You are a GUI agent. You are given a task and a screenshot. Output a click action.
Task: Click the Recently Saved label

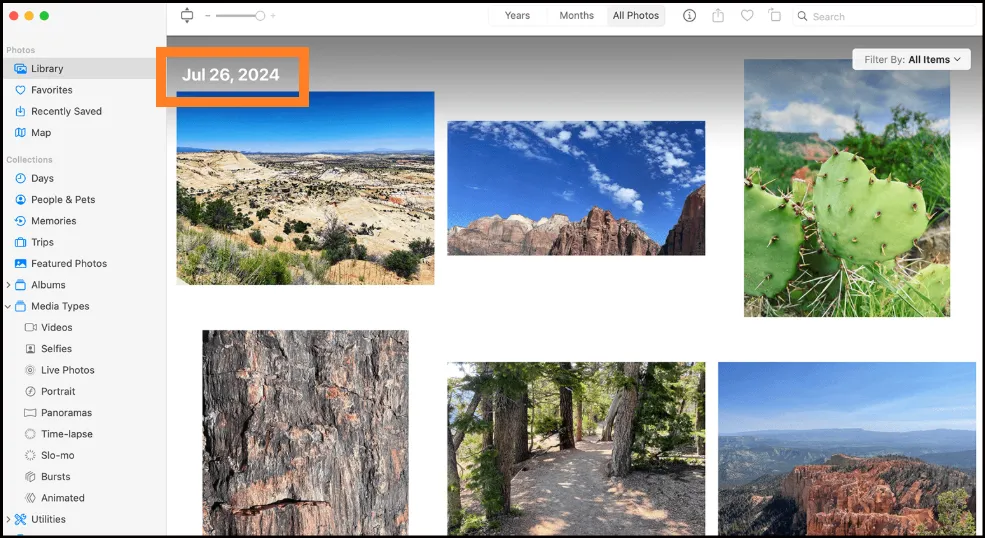[67, 111]
